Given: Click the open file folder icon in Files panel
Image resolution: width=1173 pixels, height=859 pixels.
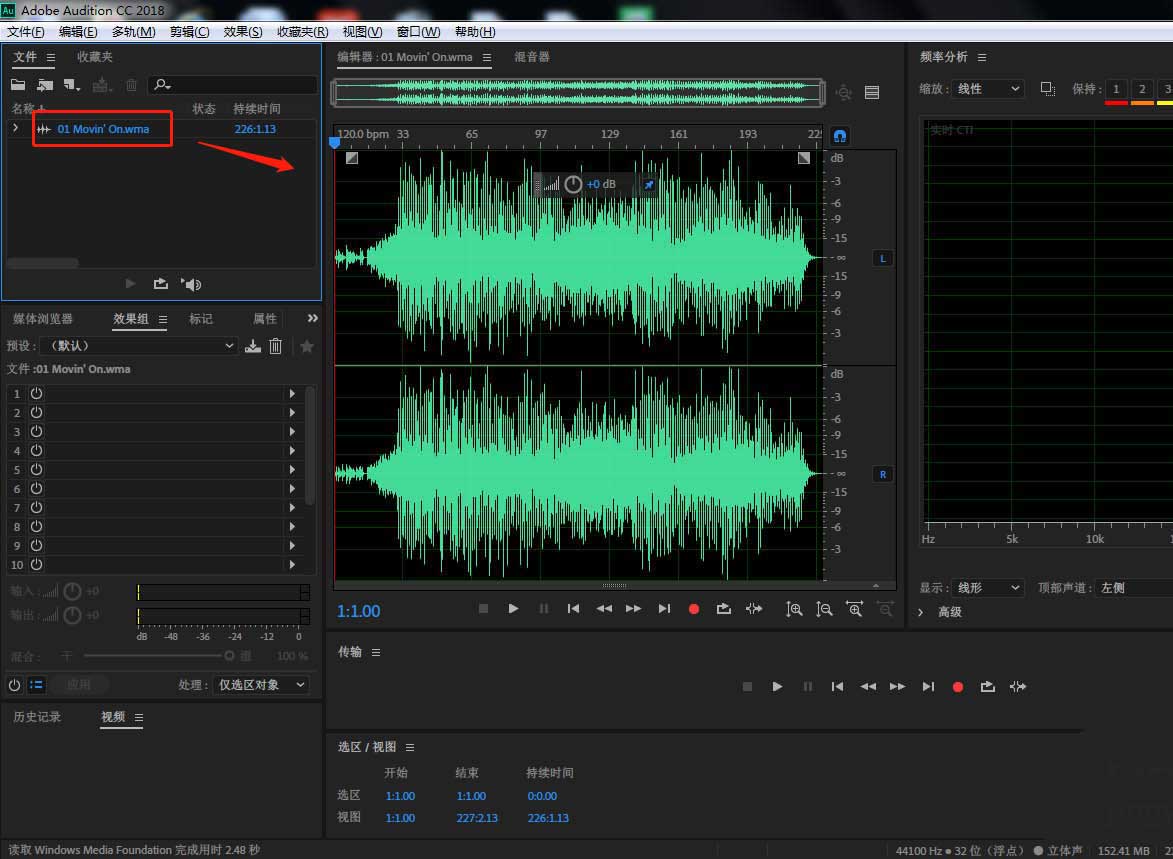Looking at the screenshot, I should [18, 85].
